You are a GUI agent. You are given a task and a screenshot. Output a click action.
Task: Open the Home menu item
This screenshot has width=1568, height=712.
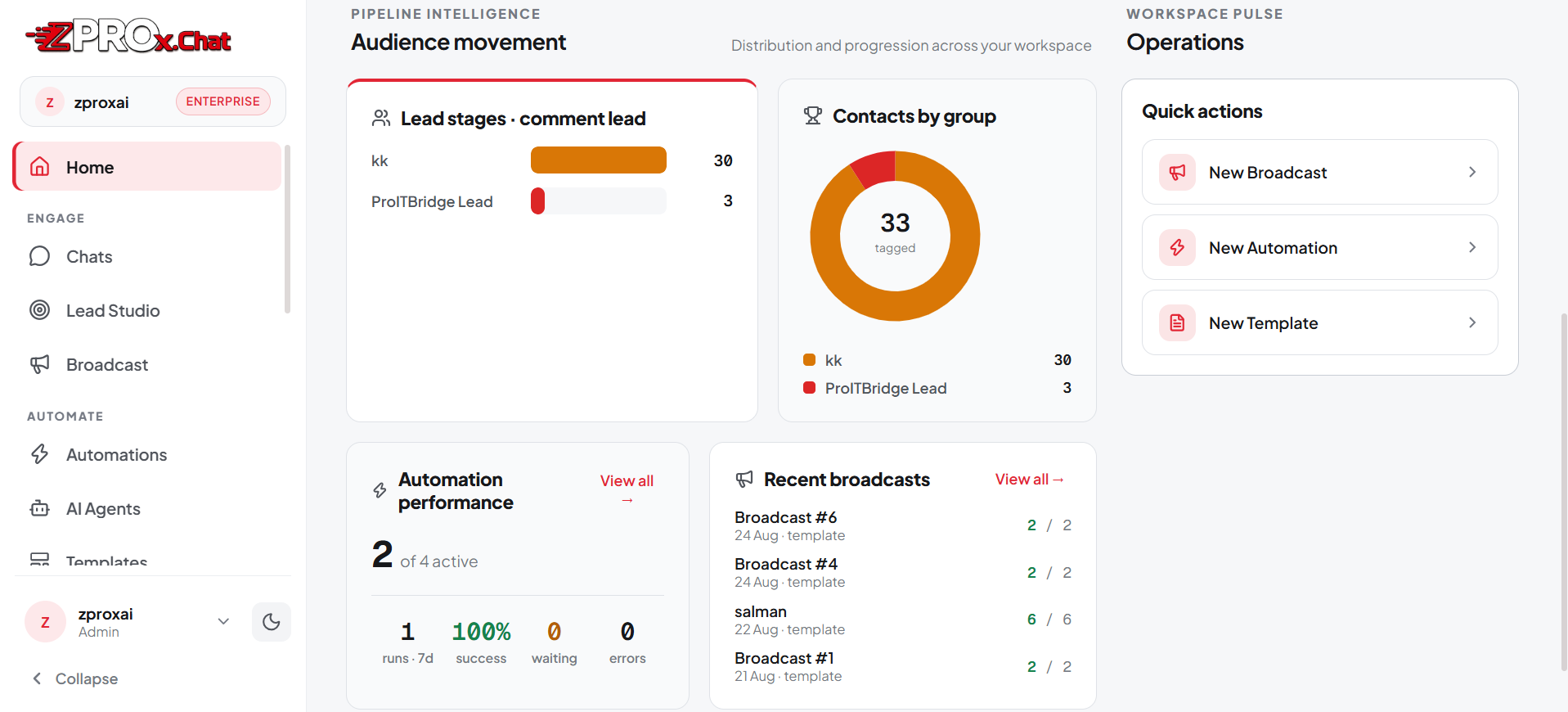(x=147, y=166)
